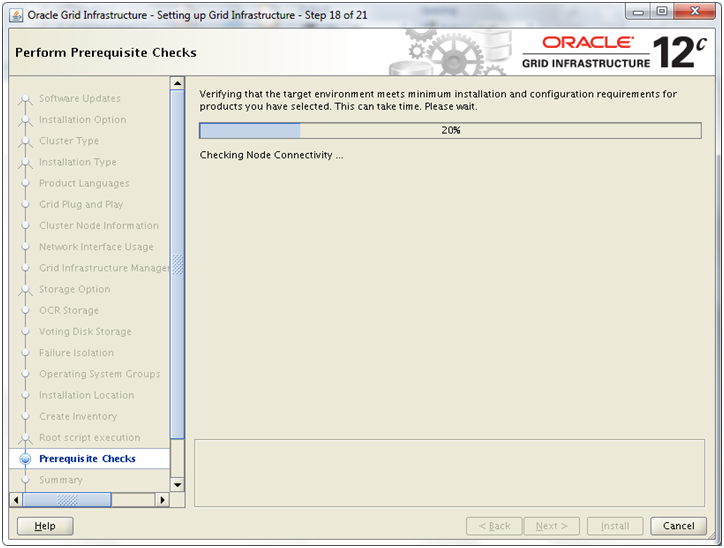The height and width of the screenshot is (548, 724).
Task: Select the Grid Infrastructure Management step
Action: (x=104, y=268)
